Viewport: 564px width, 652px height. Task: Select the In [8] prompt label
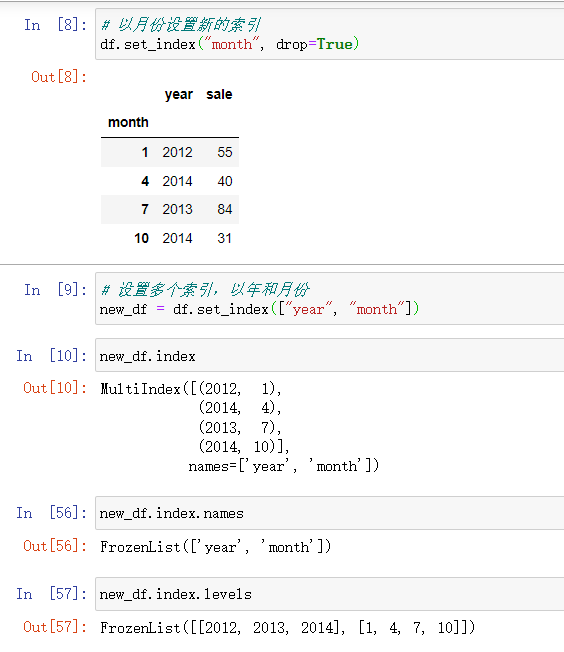[55, 25]
